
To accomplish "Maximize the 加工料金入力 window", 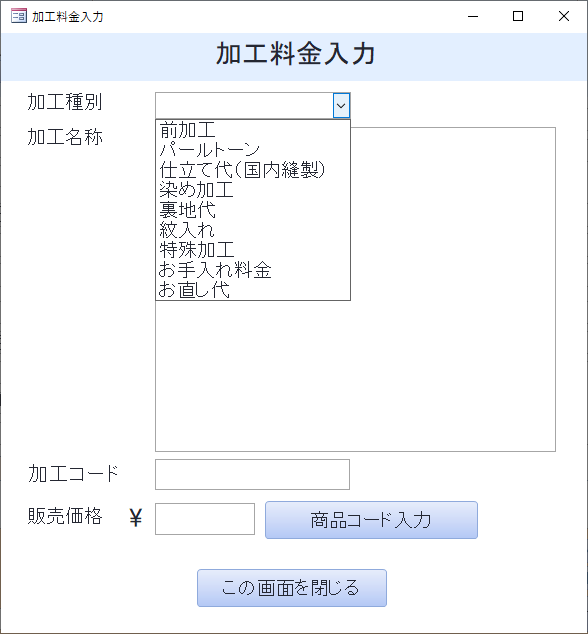I will [x=518, y=16].
